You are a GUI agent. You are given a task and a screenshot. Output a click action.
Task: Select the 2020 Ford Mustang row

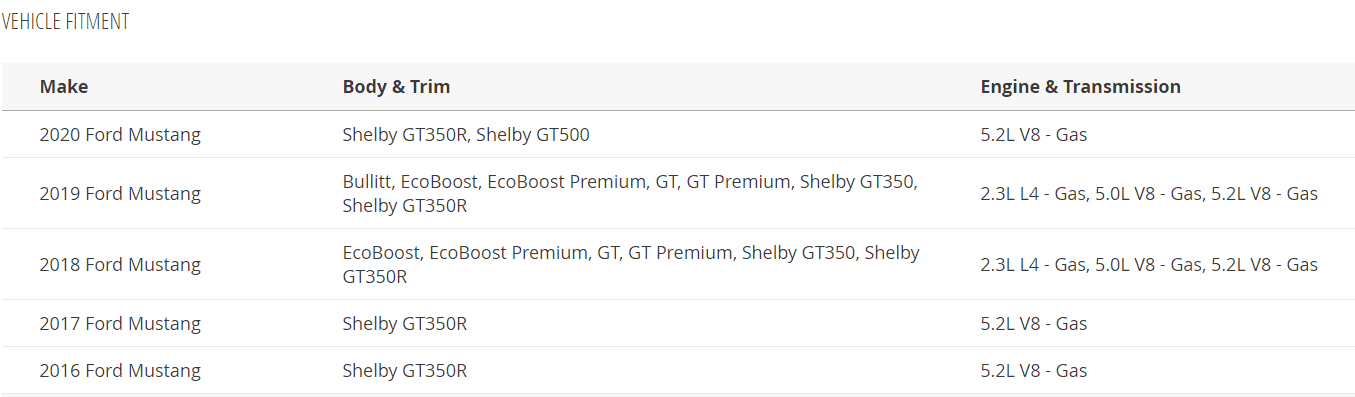pos(678,134)
